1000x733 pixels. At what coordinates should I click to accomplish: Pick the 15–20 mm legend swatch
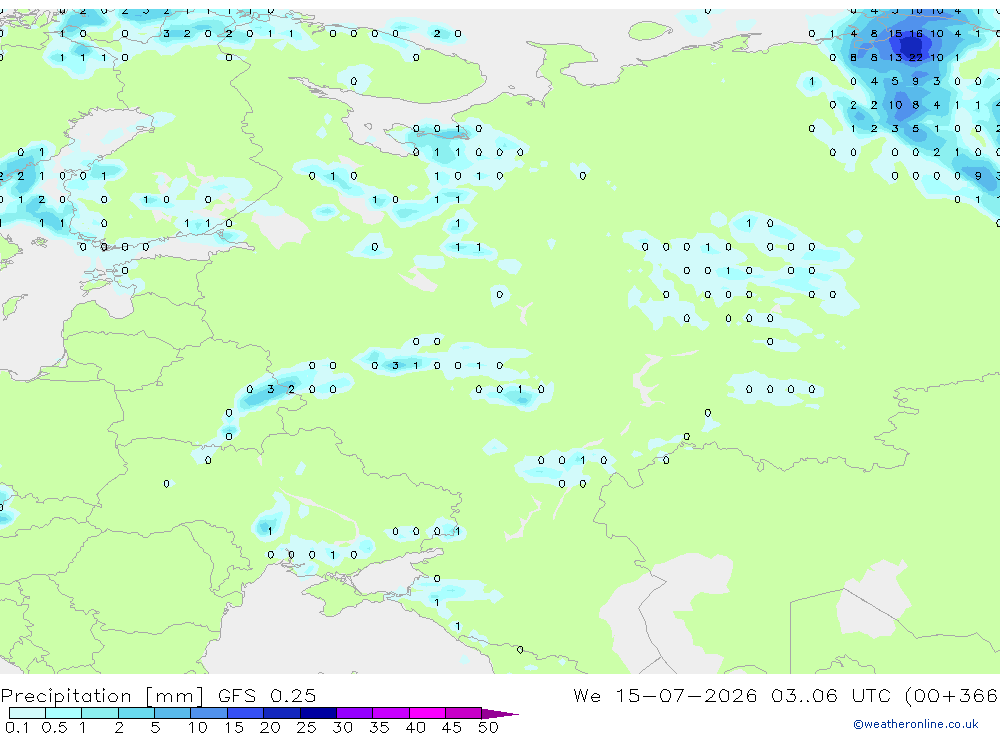(246, 713)
